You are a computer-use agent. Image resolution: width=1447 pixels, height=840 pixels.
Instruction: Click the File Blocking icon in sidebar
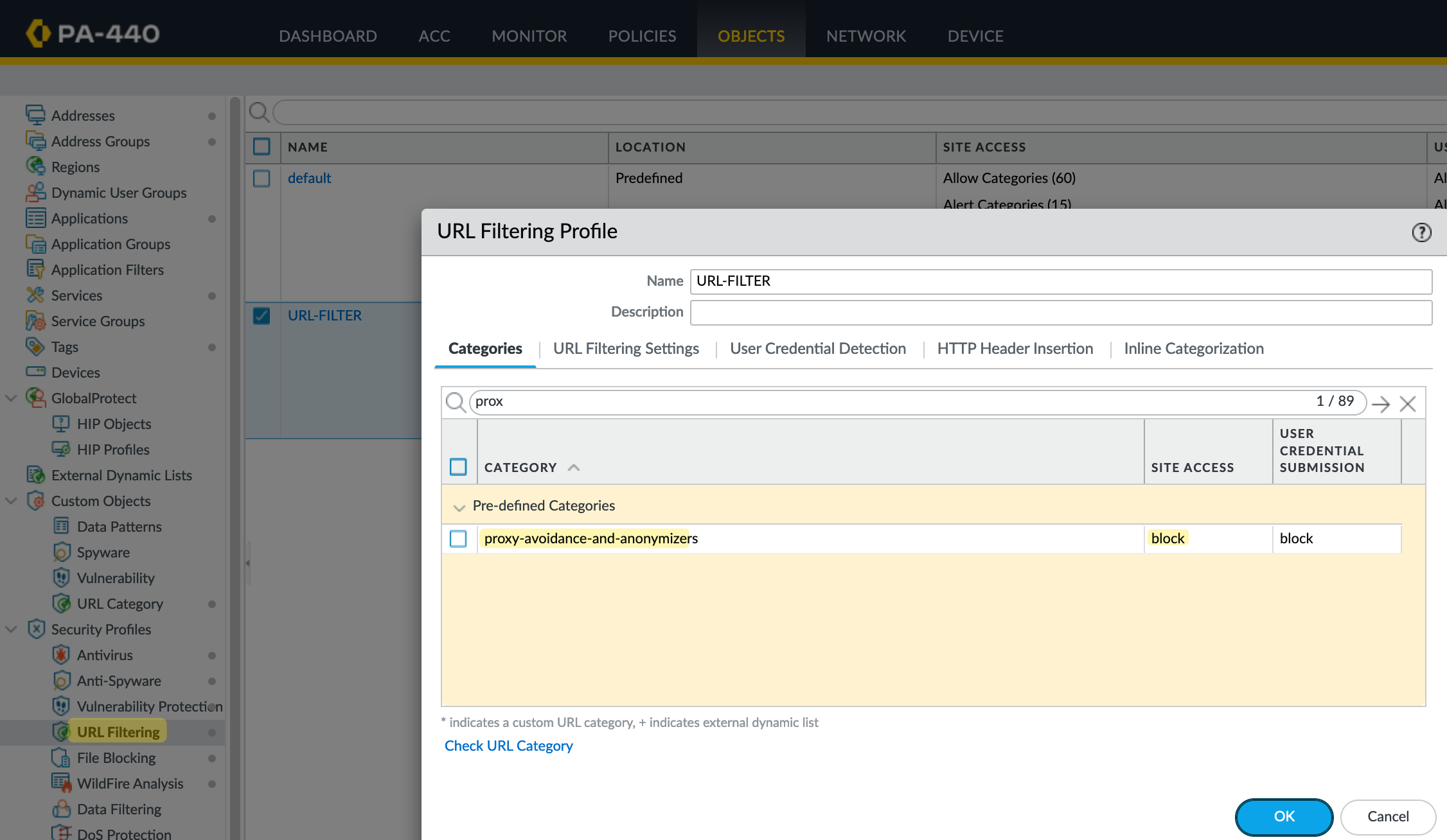click(x=61, y=758)
